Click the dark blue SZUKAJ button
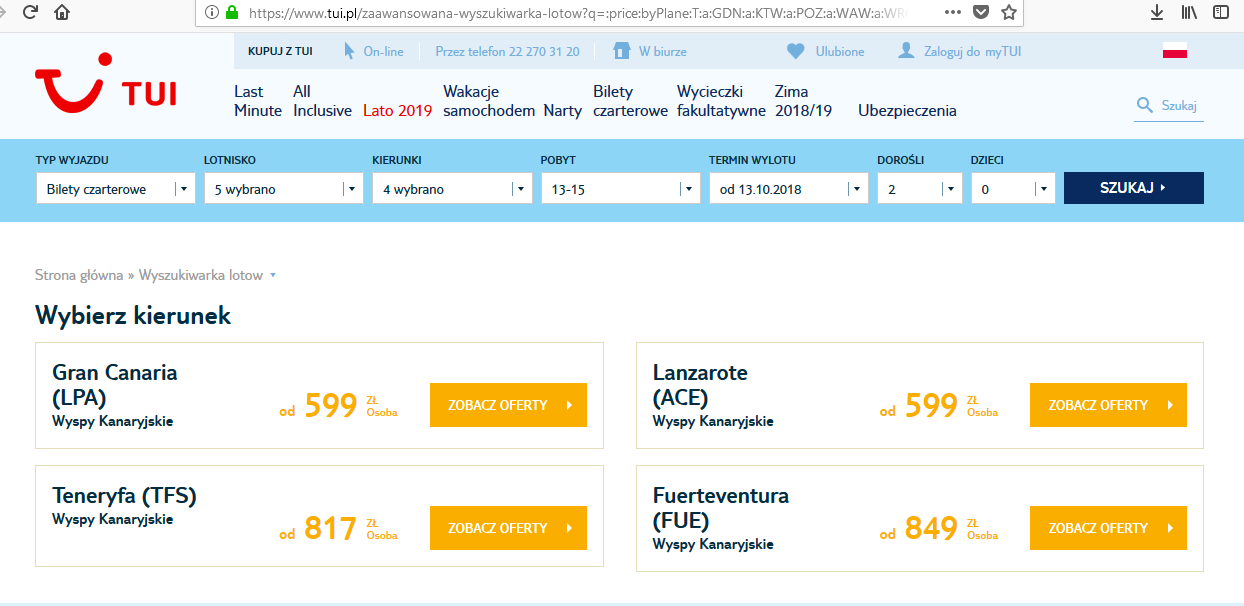 1134,188
